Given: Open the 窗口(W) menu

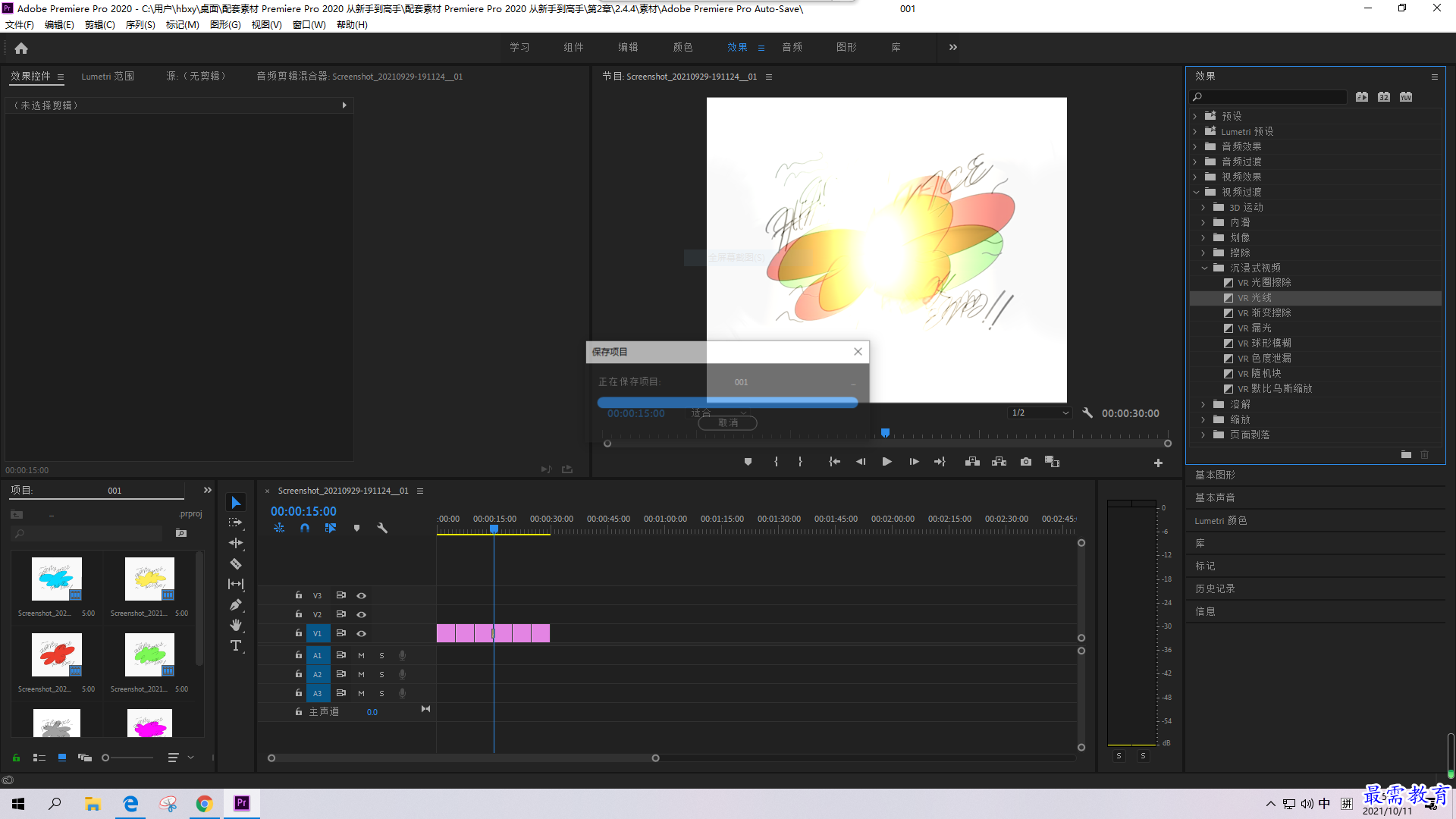Looking at the screenshot, I should point(309,25).
